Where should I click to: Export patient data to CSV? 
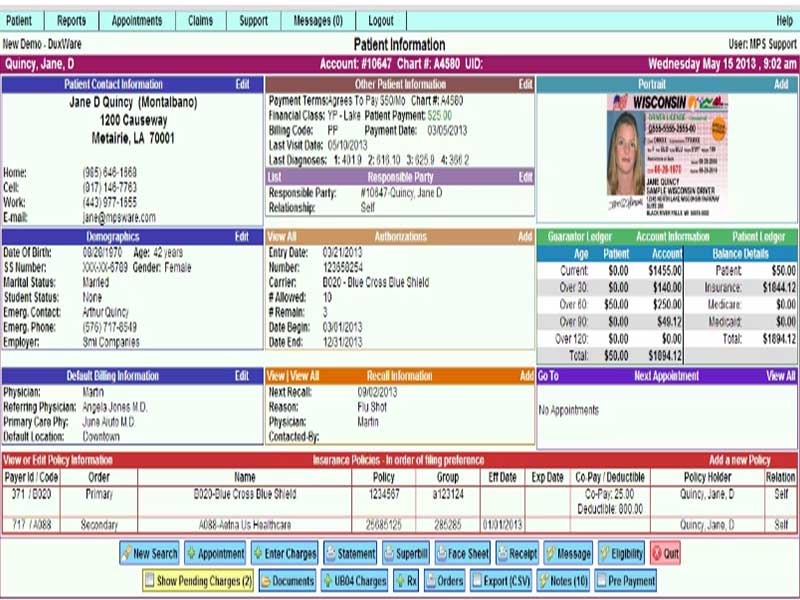coord(503,578)
